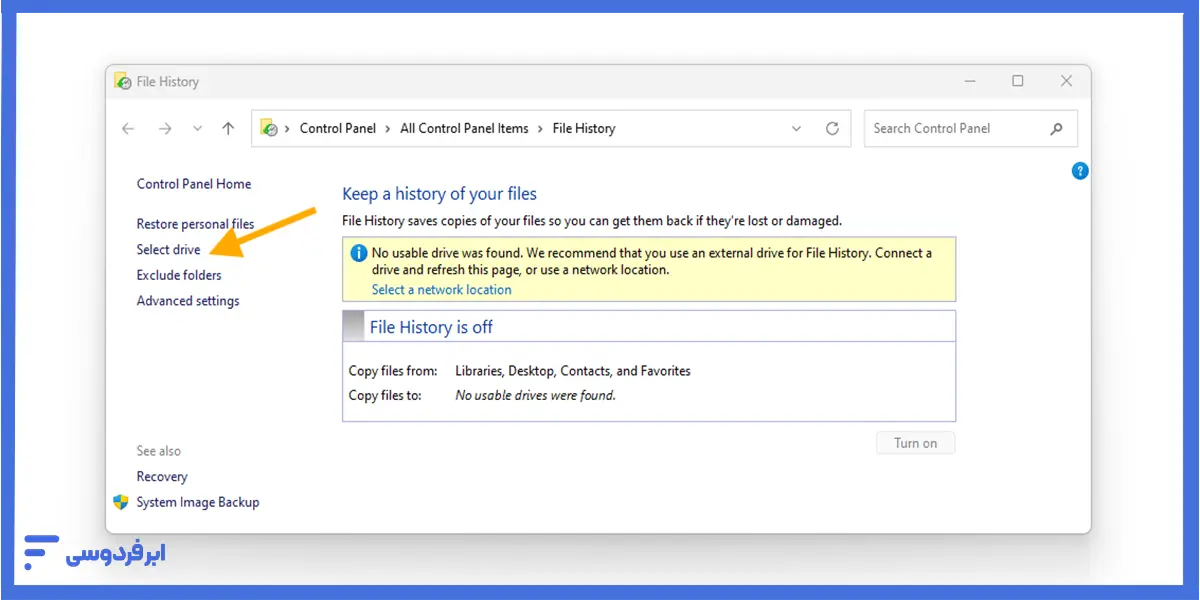Click Select a network location link

tap(441, 290)
